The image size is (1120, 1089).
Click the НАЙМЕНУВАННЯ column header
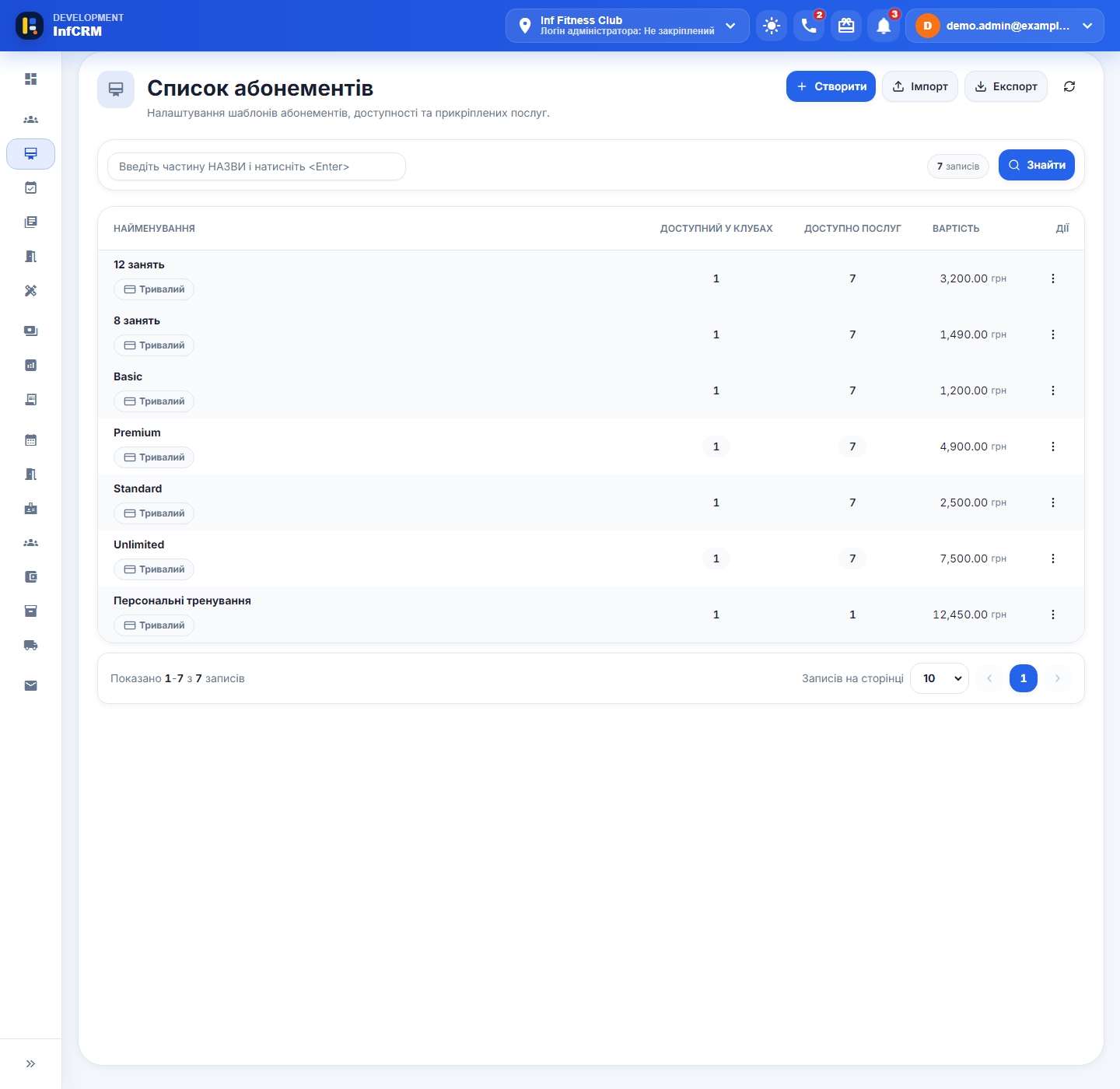click(x=154, y=229)
